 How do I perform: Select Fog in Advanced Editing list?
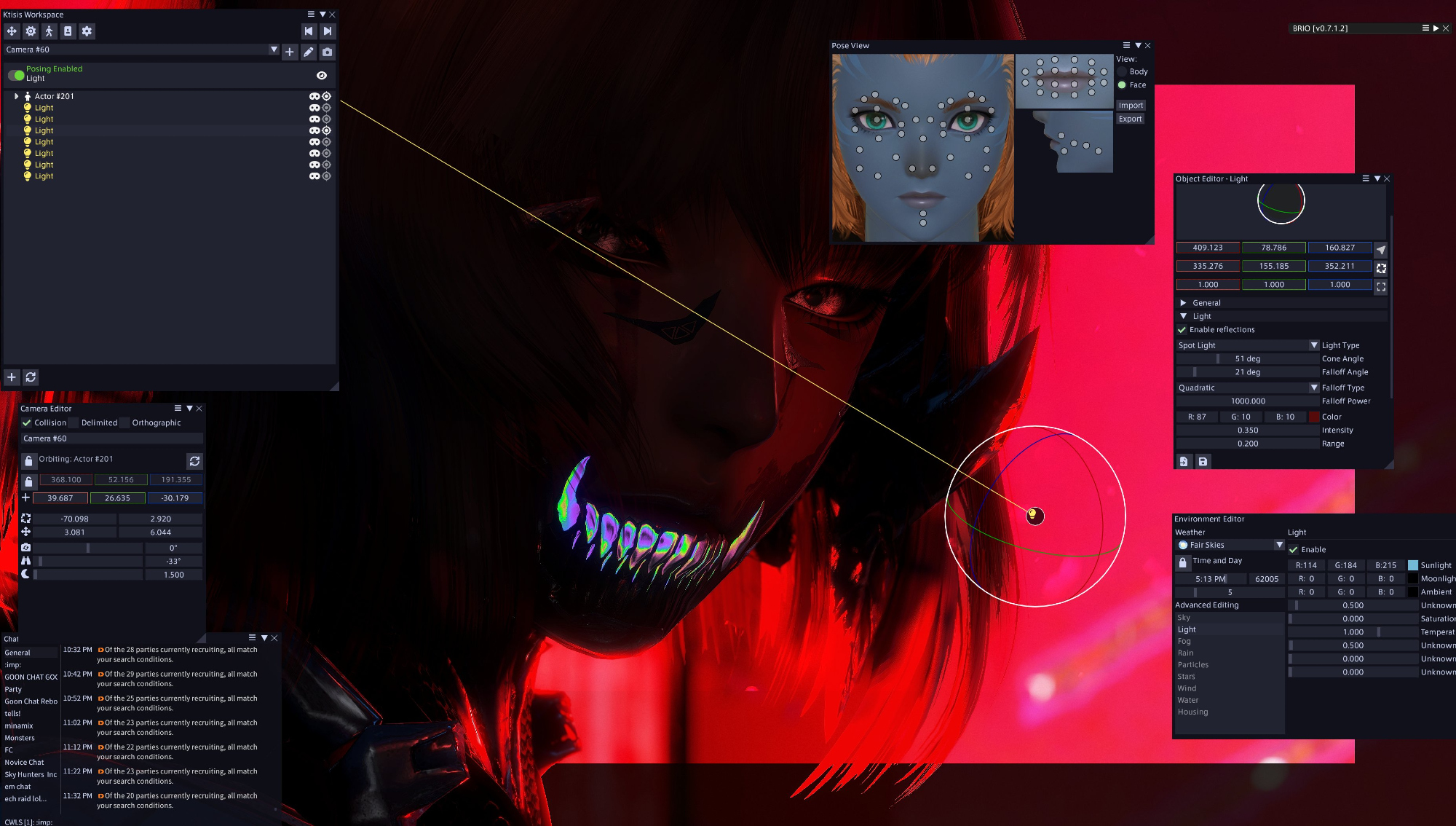(x=1184, y=641)
